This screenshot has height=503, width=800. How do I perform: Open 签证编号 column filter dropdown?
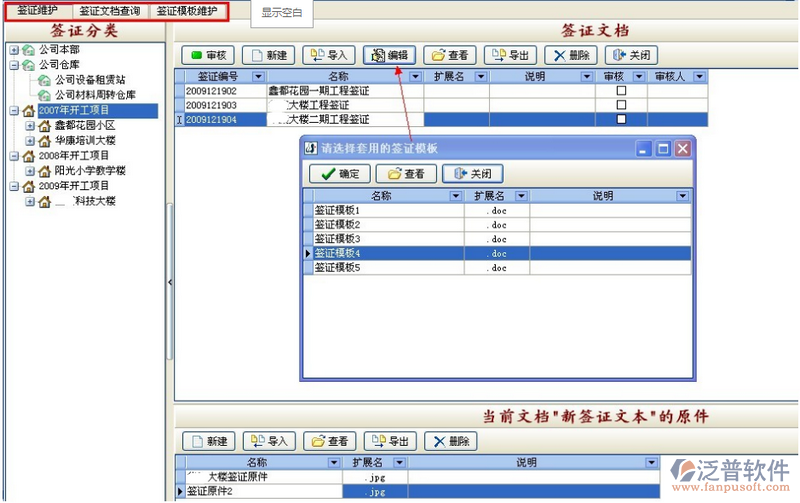pos(258,77)
